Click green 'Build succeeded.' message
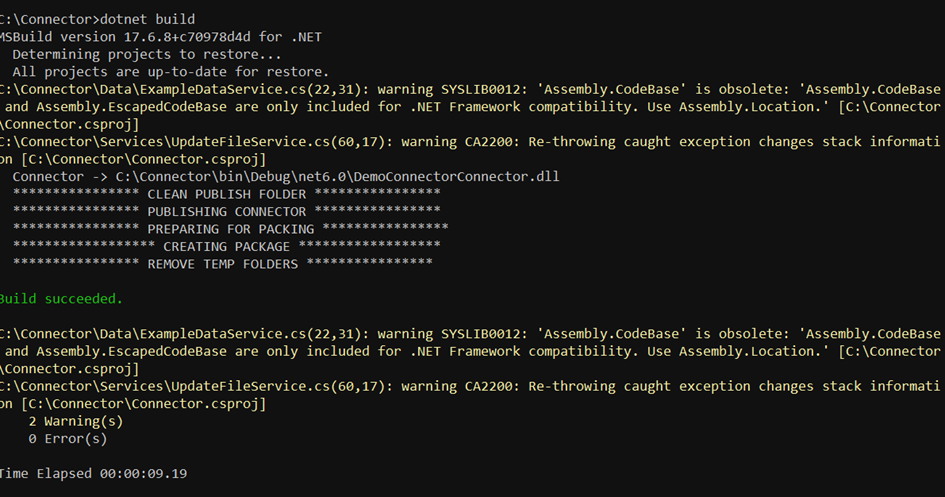The height and width of the screenshot is (497, 945). (61, 299)
